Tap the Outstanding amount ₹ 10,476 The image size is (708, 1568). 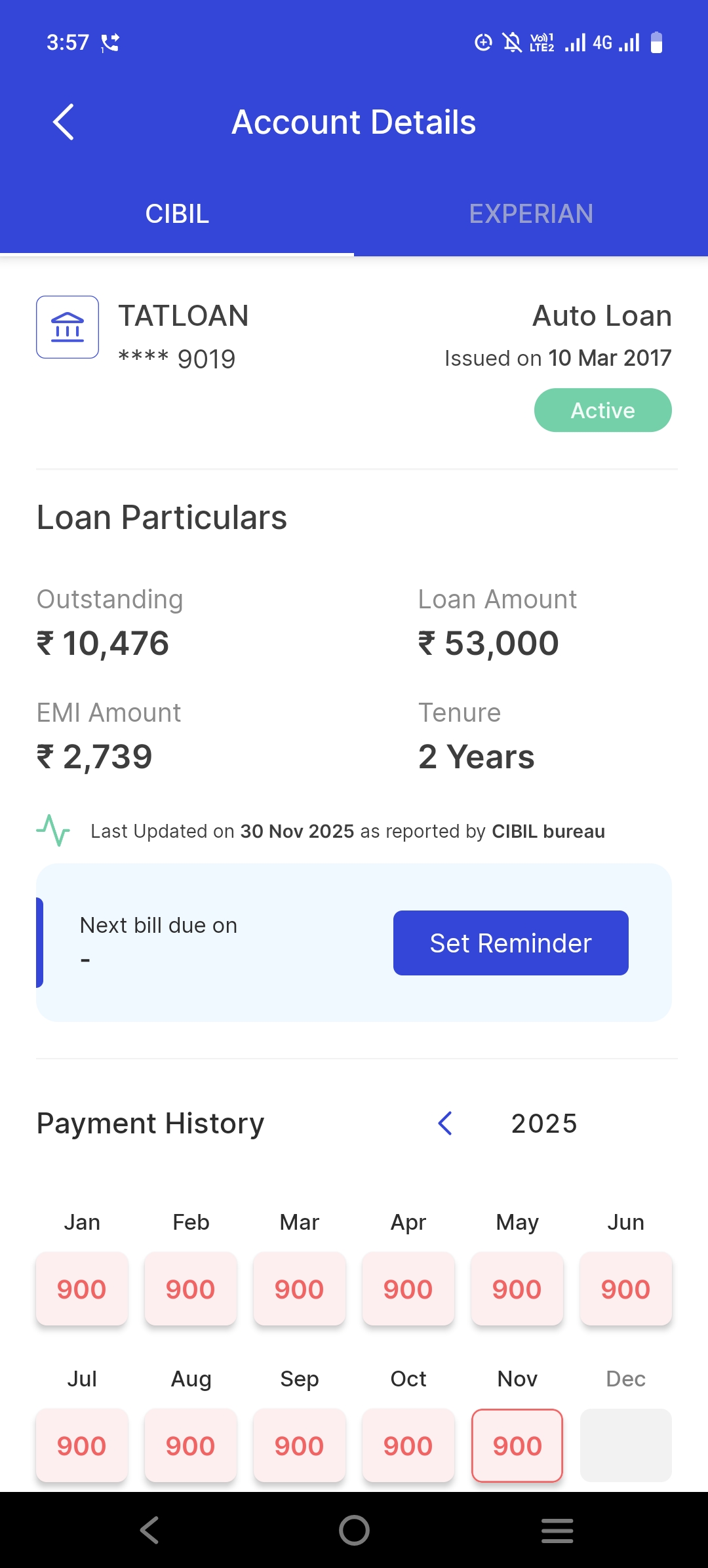(x=103, y=643)
